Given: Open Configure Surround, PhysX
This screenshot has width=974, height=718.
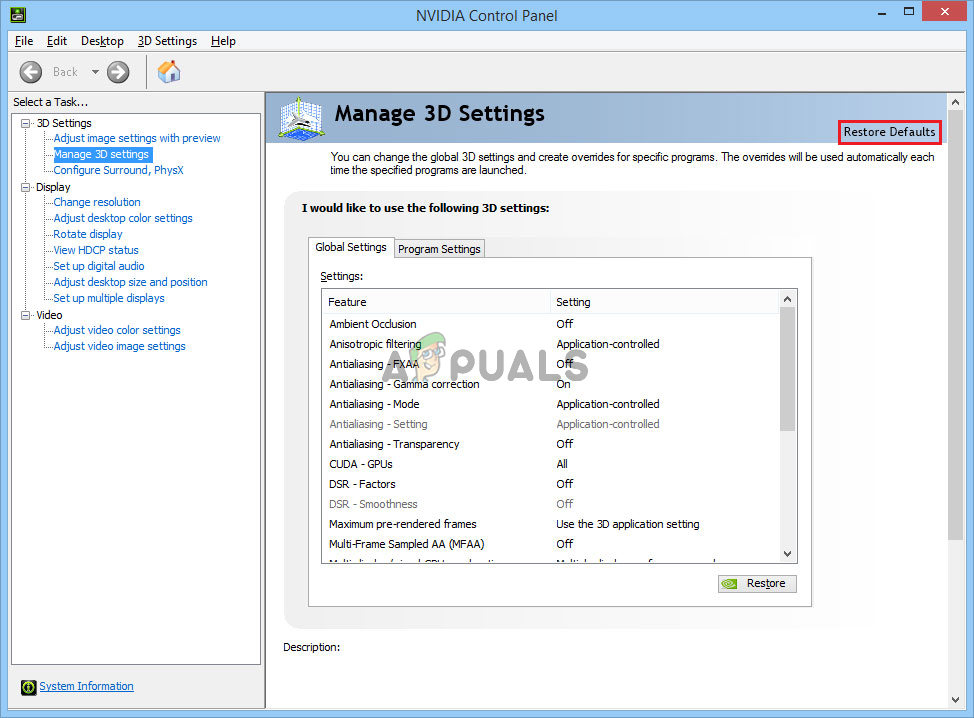Looking at the screenshot, I should [118, 170].
